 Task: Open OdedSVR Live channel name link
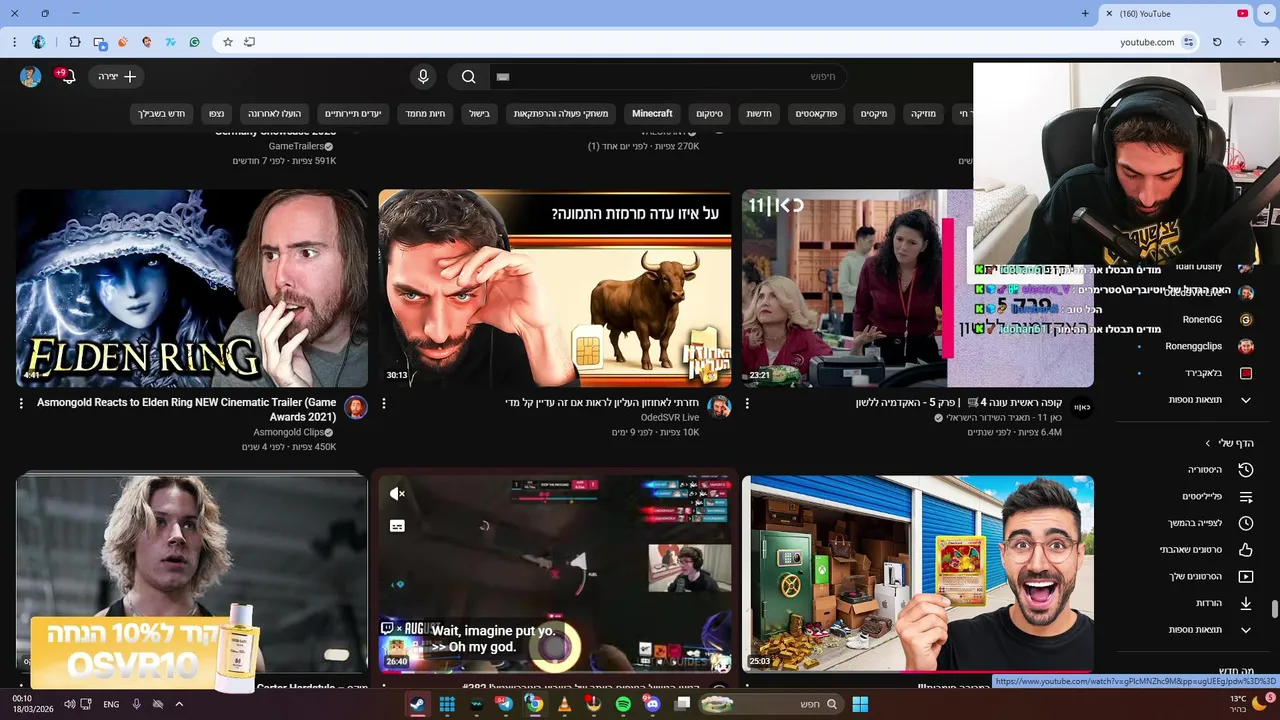tap(670, 417)
